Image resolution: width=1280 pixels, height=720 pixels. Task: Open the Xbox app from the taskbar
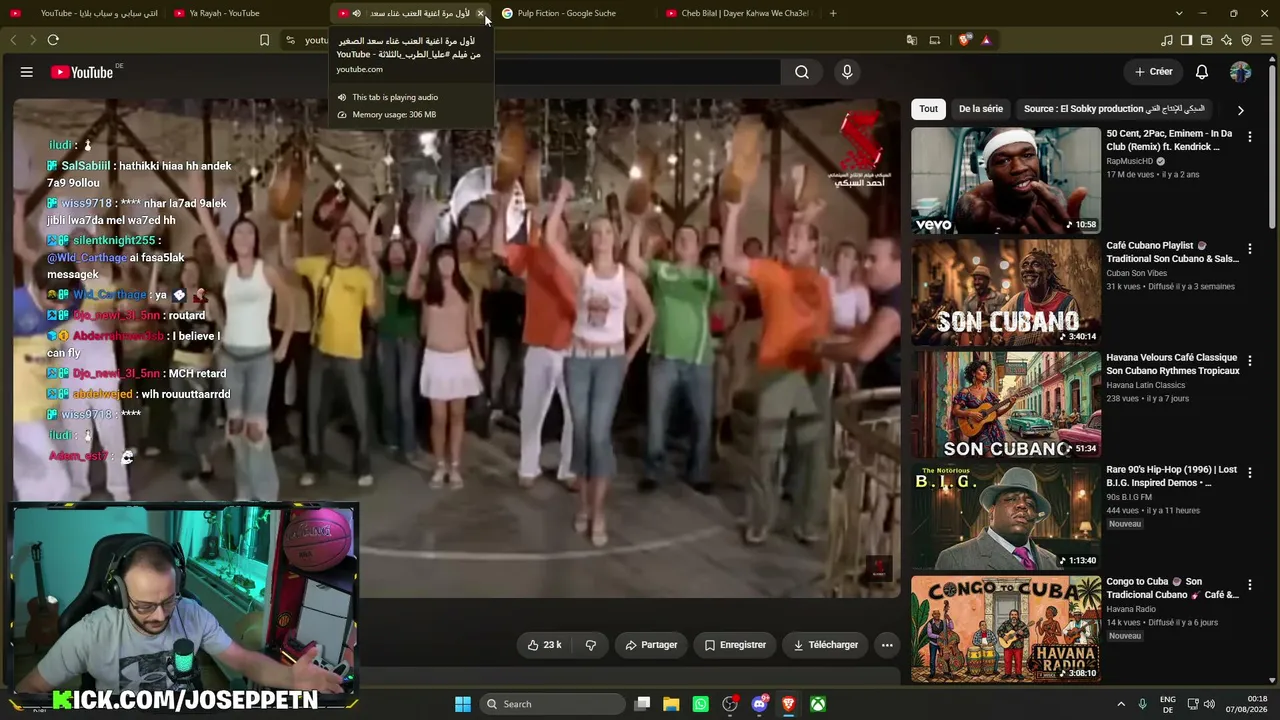818,704
